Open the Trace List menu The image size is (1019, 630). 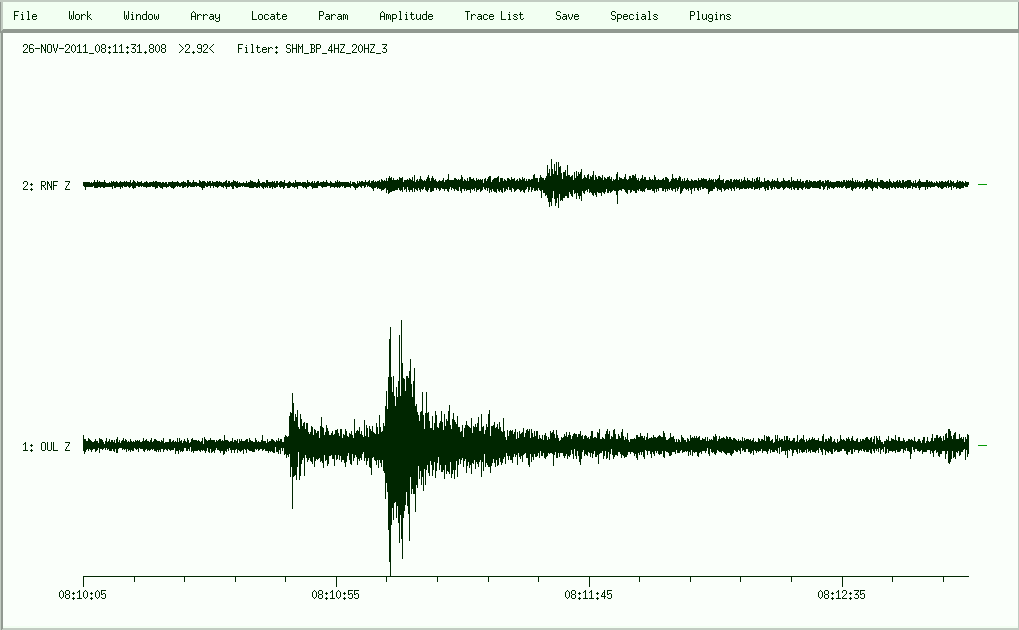point(494,16)
